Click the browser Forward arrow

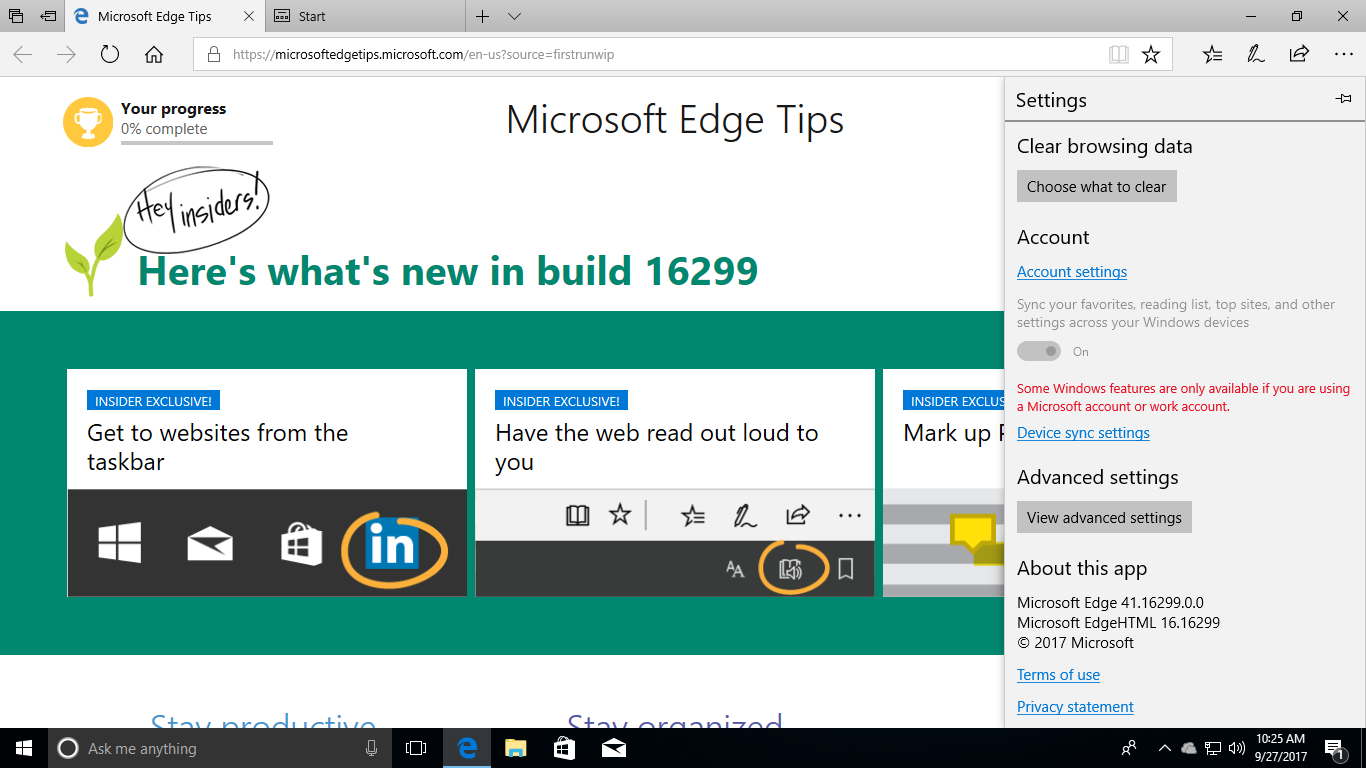point(67,55)
